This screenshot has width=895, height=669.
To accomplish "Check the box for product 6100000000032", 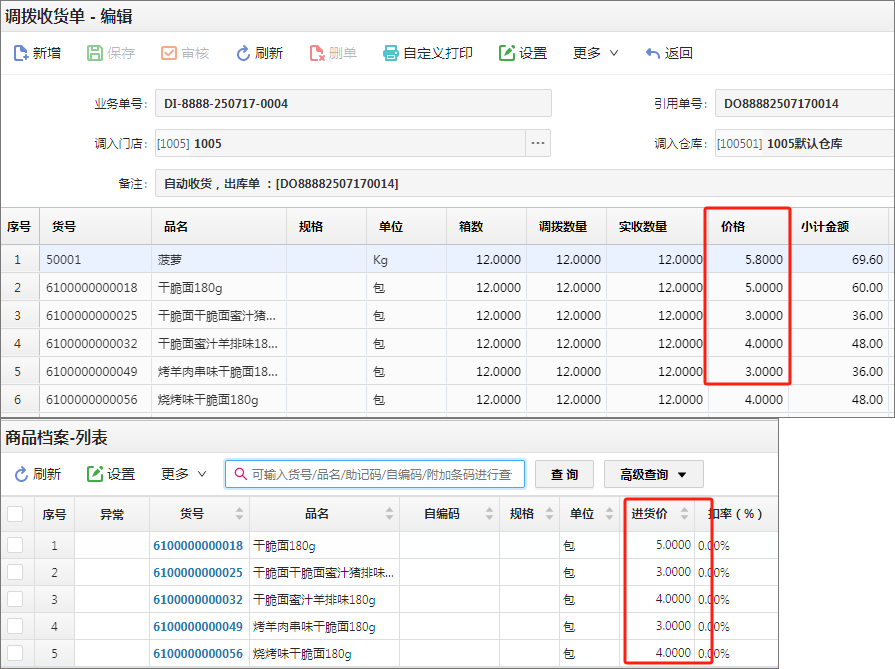I will click(x=15, y=599).
